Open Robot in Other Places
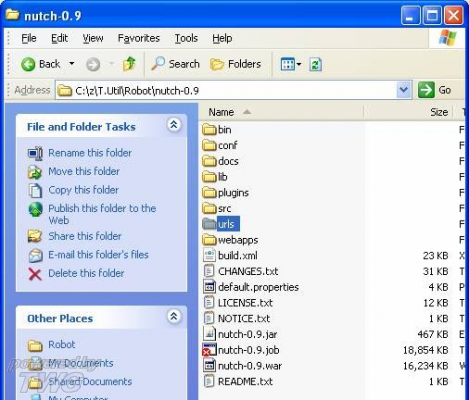Image resolution: width=469 pixels, height=400 pixels. click(61, 344)
